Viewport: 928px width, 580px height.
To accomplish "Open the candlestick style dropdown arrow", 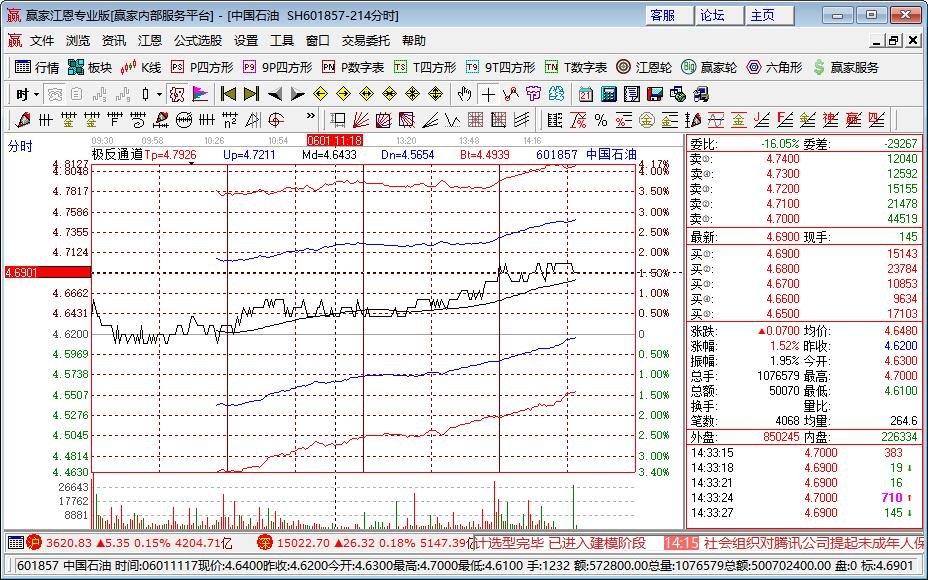I will (x=159, y=94).
